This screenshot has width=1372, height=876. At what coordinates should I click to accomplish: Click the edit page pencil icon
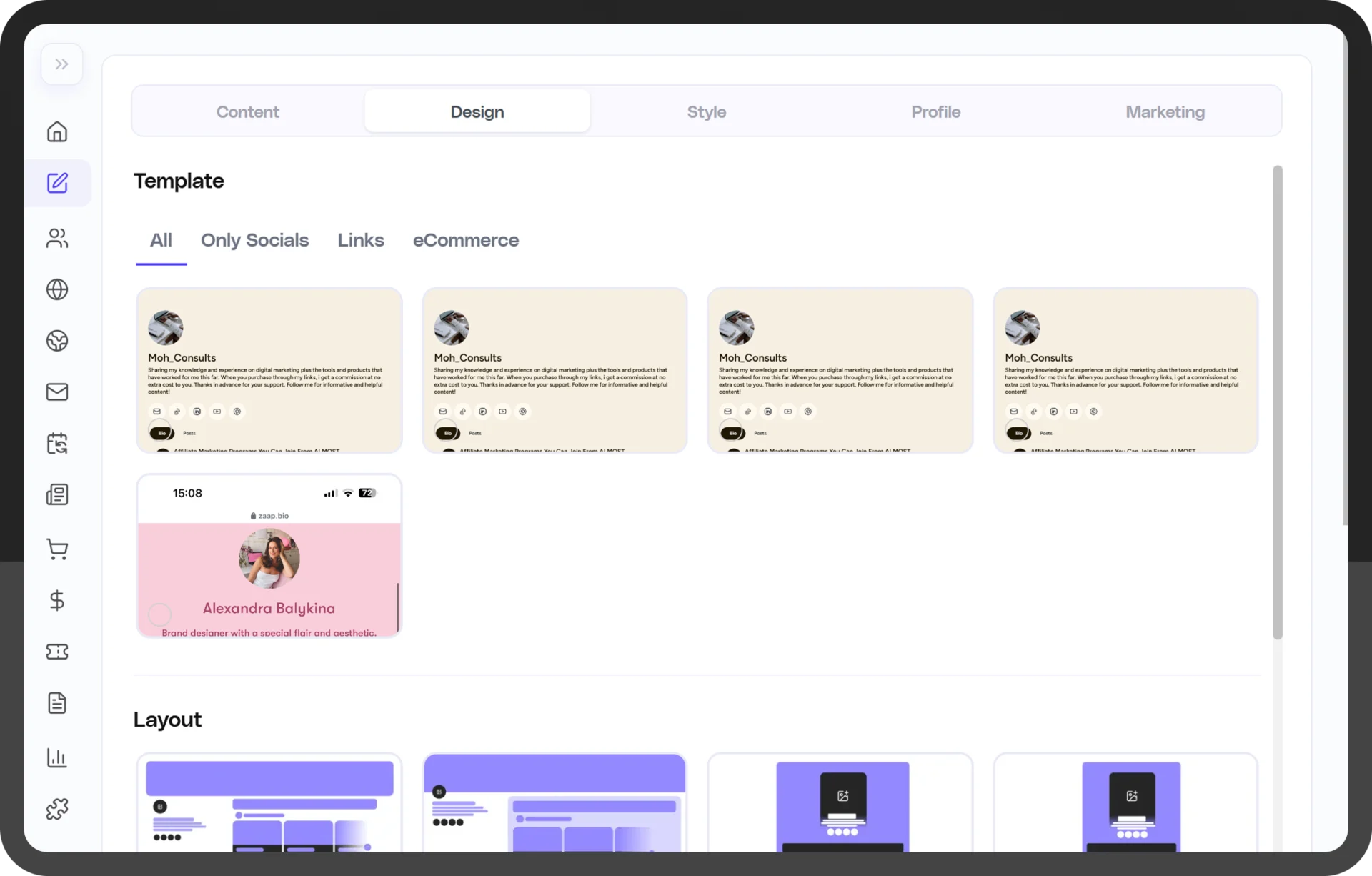coord(57,183)
